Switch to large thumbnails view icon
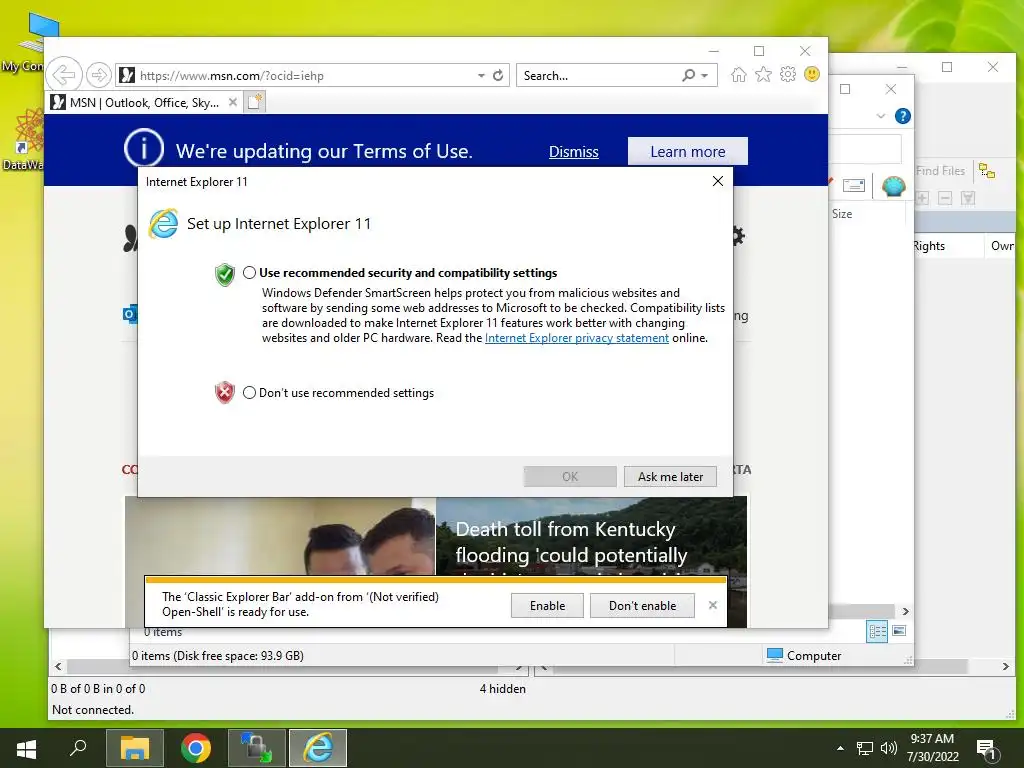Image resolution: width=1024 pixels, height=768 pixels. pyautogui.click(x=899, y=631)
